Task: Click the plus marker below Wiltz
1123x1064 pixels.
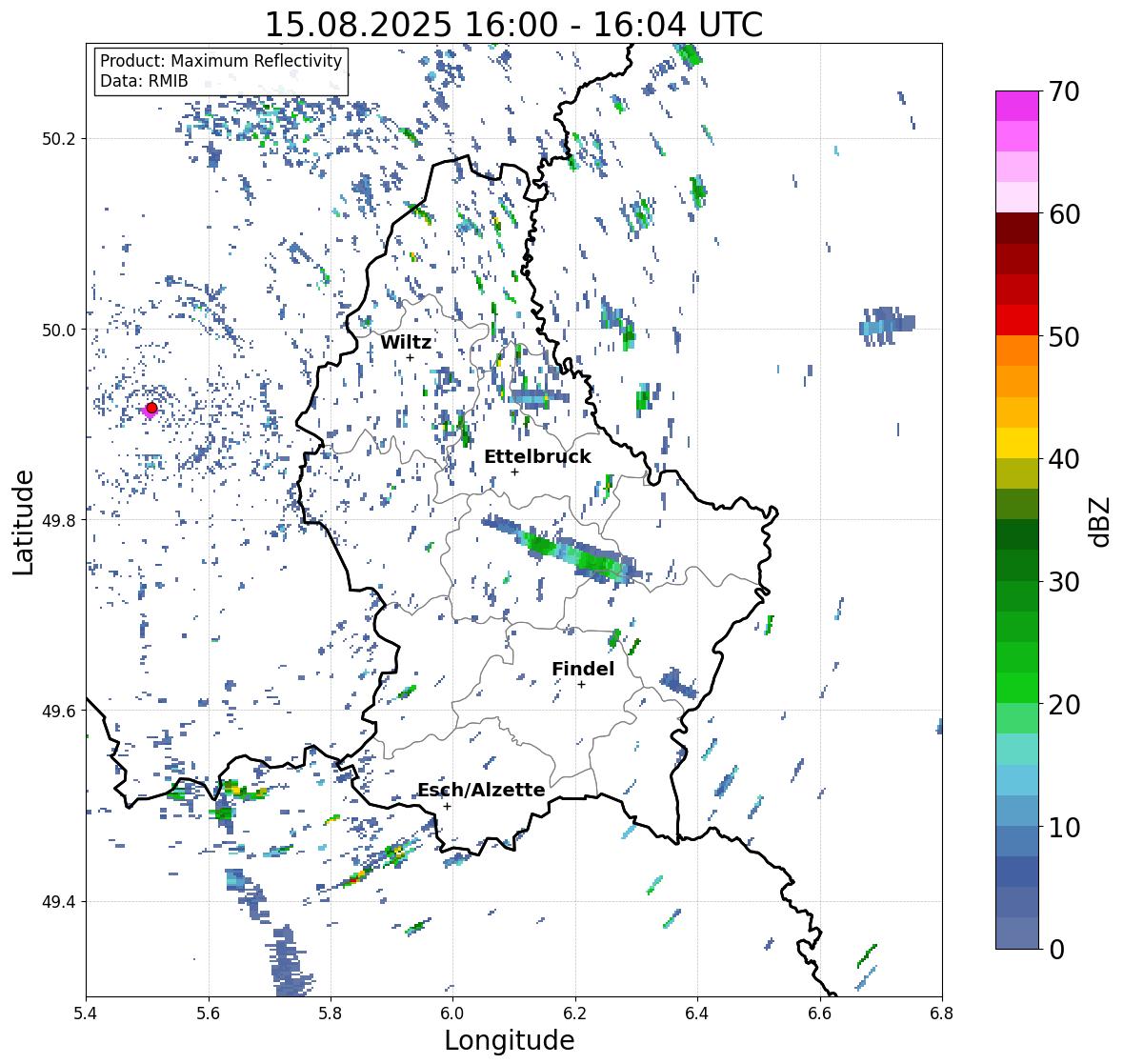Action: pos(410,357)
